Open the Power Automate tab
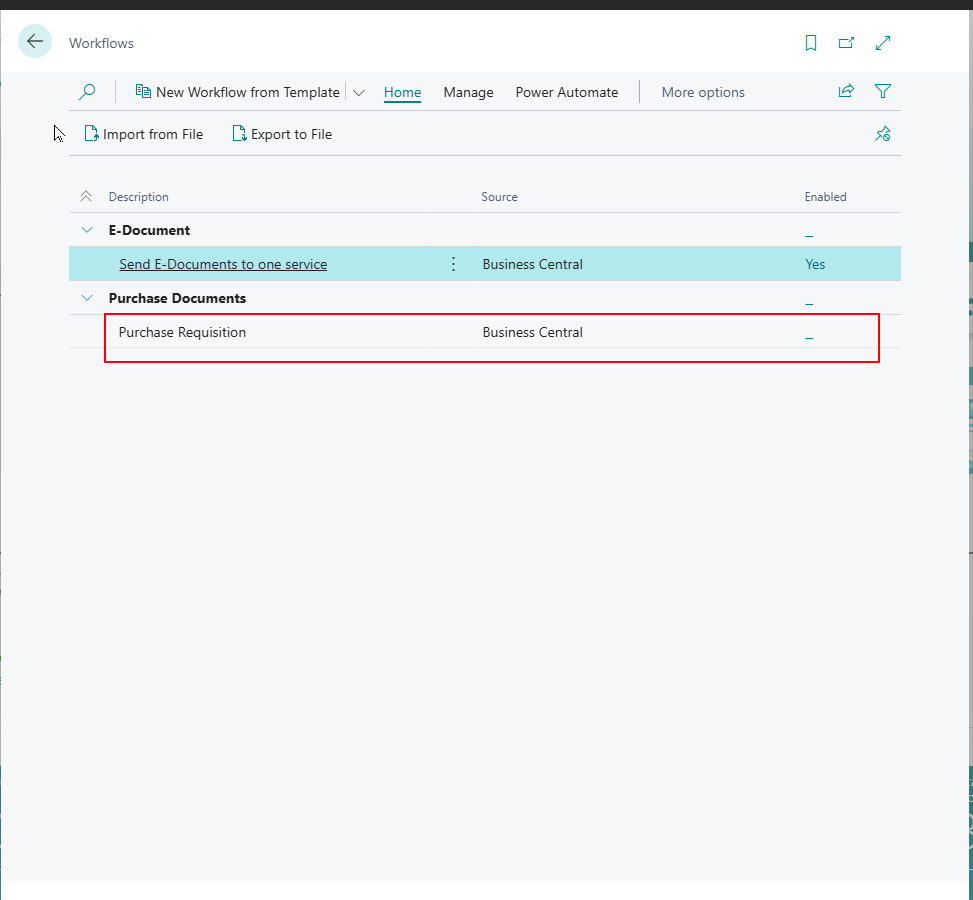 [566, 92]
